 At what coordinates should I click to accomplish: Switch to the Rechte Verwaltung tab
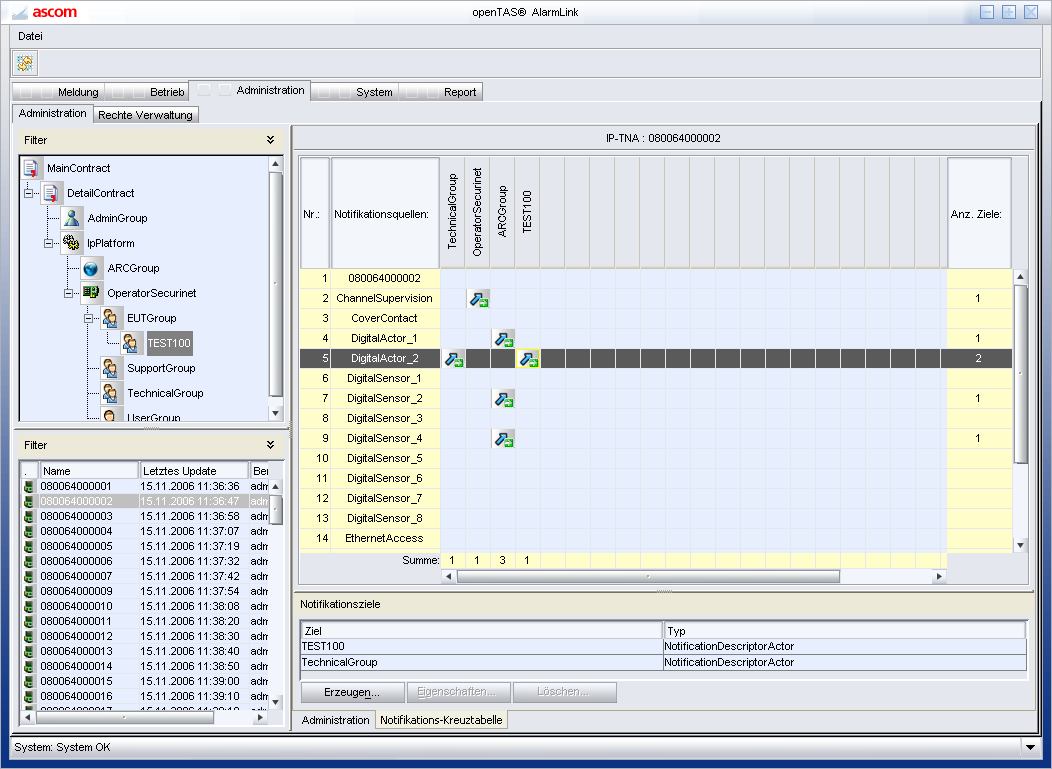(145, 115)
